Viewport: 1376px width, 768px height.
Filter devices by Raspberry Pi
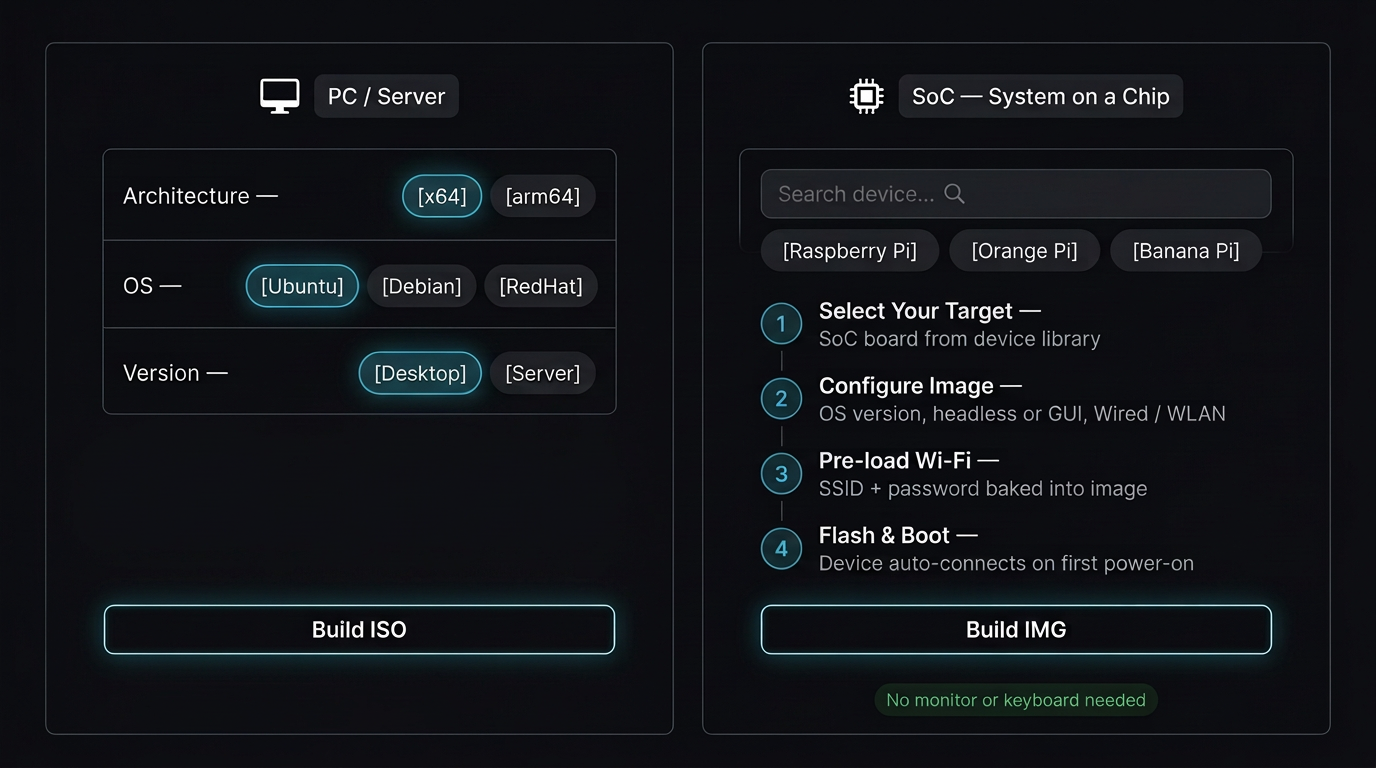pos(849,250)
